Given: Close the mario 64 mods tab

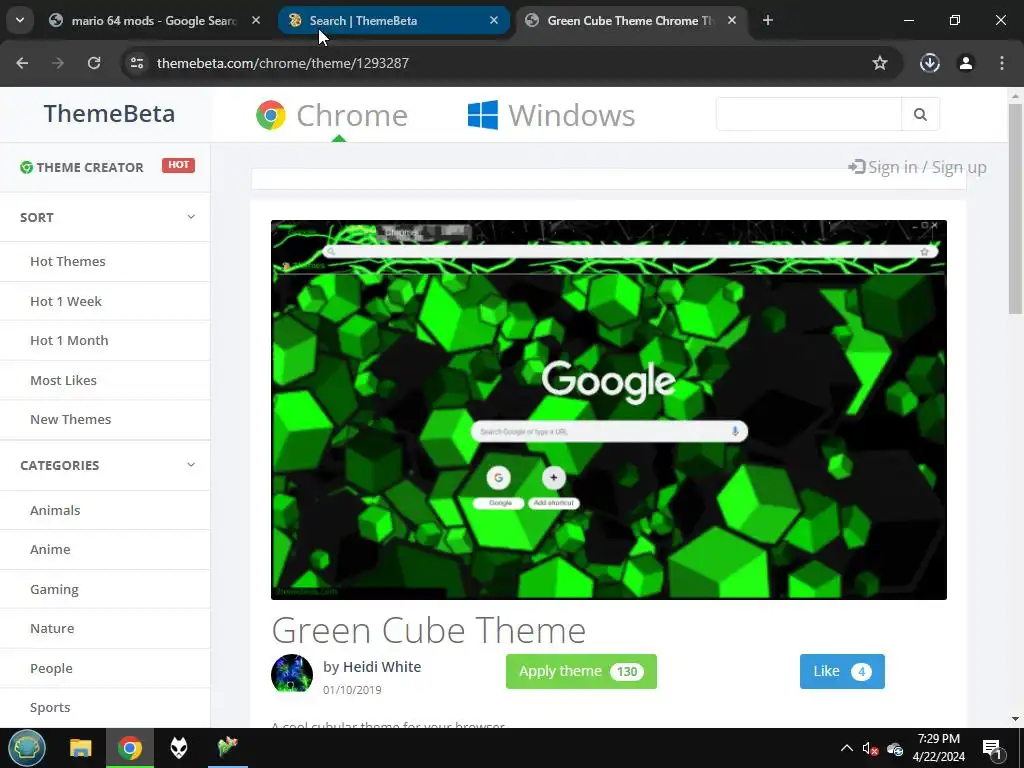Looking at the screenshot, I should click(256, 21).
